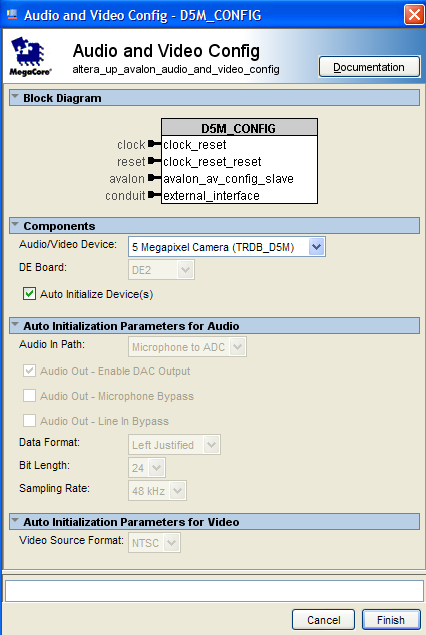Click altera_up_avalon_audio_and_video_config subtitle text
Screen dimensions: 426x635
[176, 70]
